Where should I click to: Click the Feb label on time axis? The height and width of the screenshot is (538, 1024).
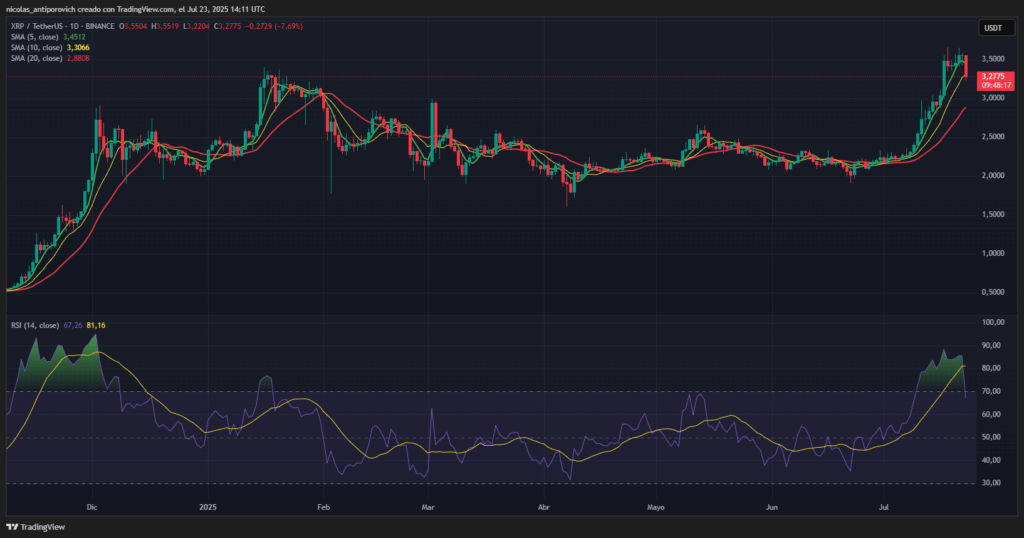pos(323,508)
